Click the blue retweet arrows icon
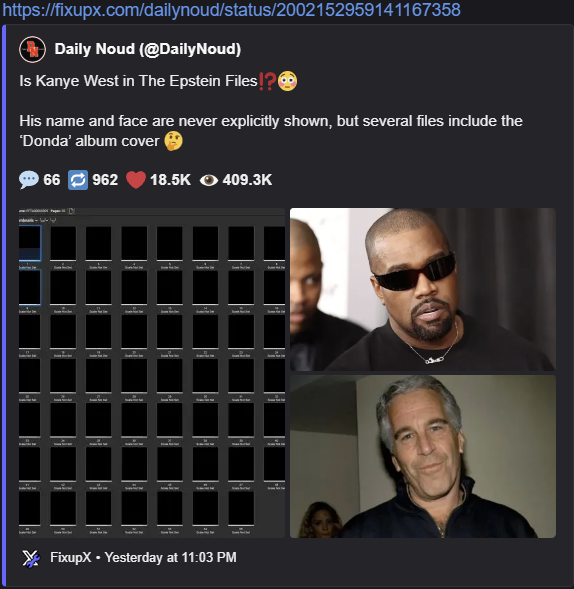Viewport: 574px width, 589px height. pos(78,180)
